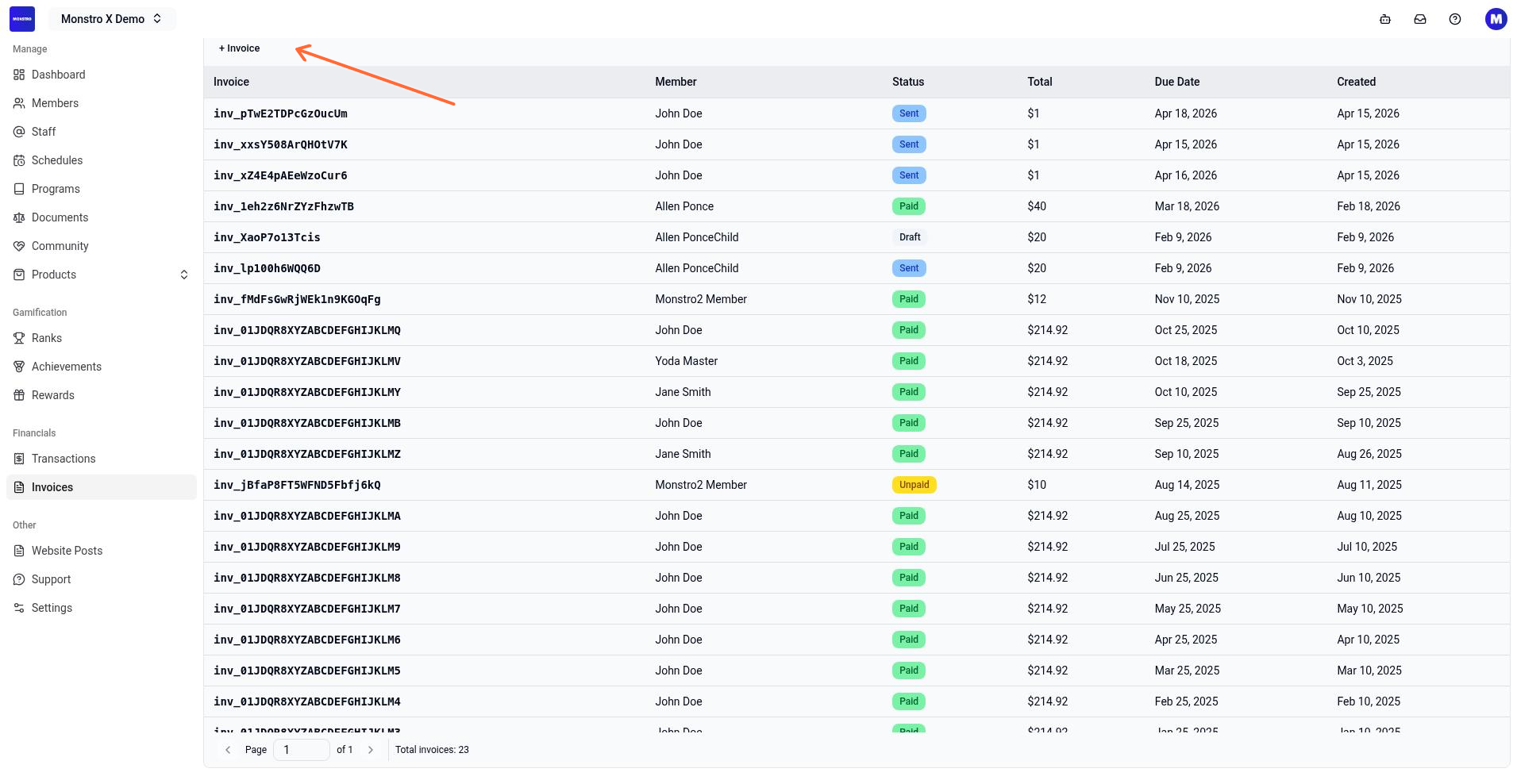Click the Documents scale icon in sidebar

pos(19,217)
